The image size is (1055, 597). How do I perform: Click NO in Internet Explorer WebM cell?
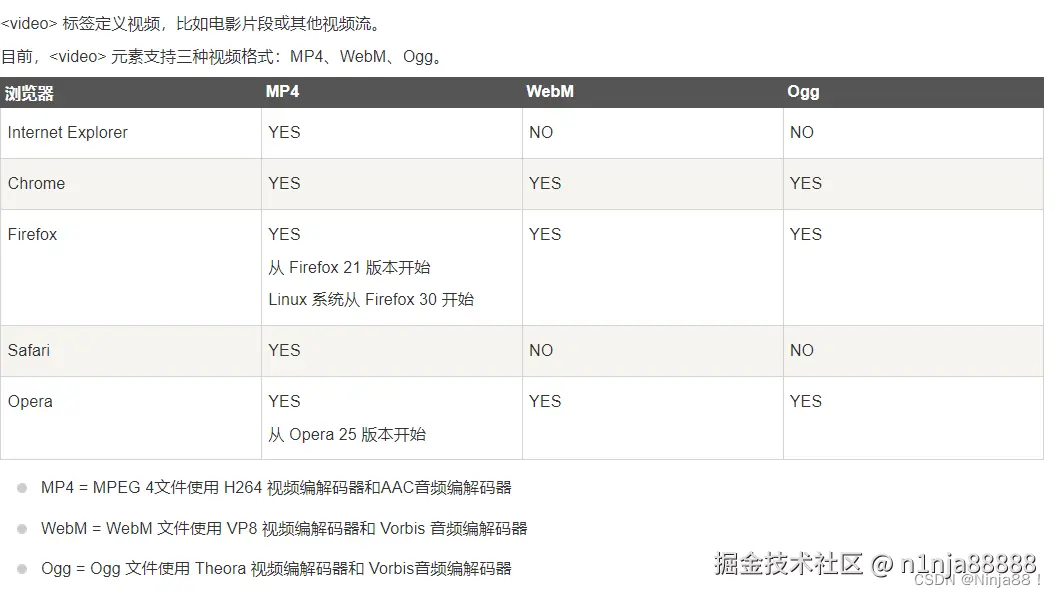click(x=541, y=133)
